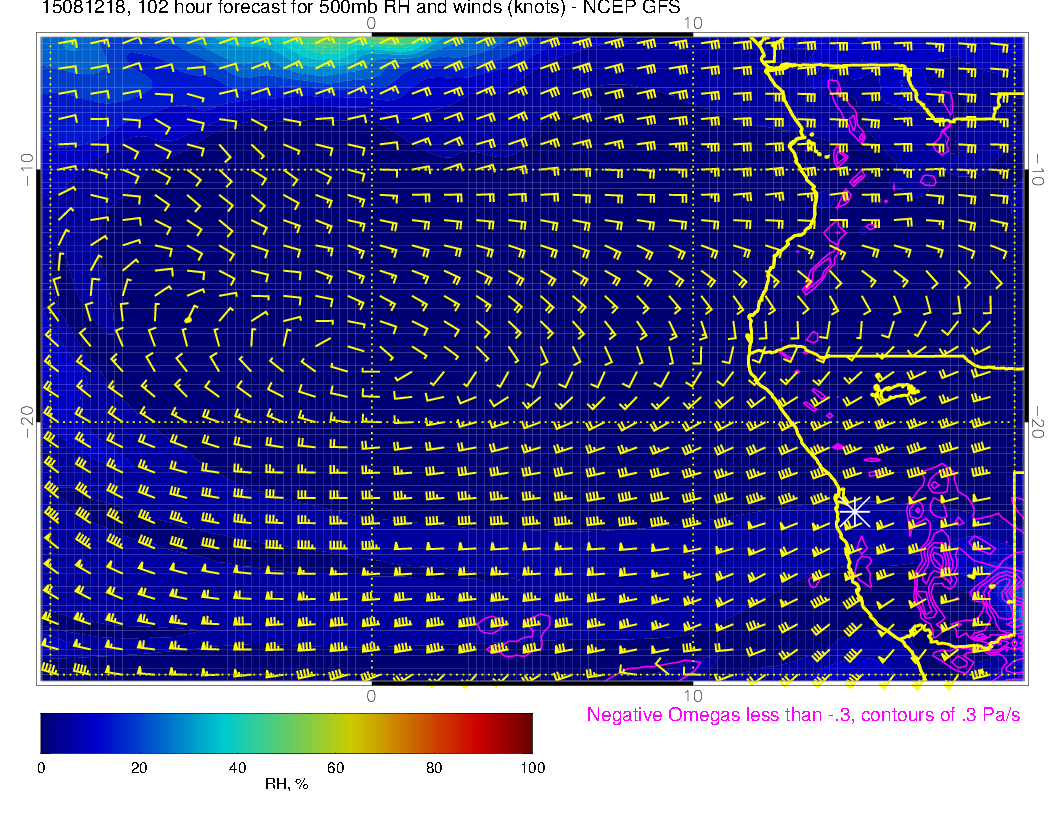Click the circular calm-wind center marker
The width and height of the screenshot is (1056, 816).
tap(188, 320)
